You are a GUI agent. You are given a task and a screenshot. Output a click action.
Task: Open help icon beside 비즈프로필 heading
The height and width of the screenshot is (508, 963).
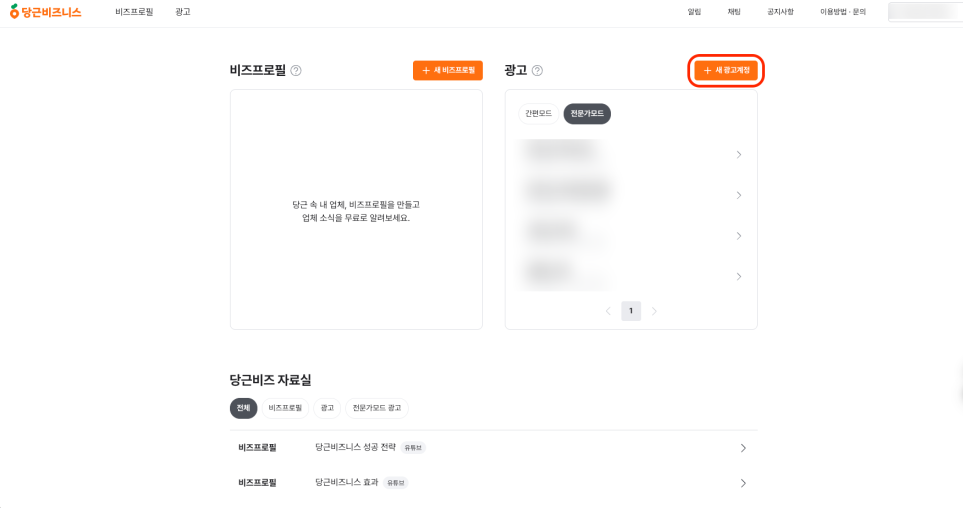tap(296, 71)
